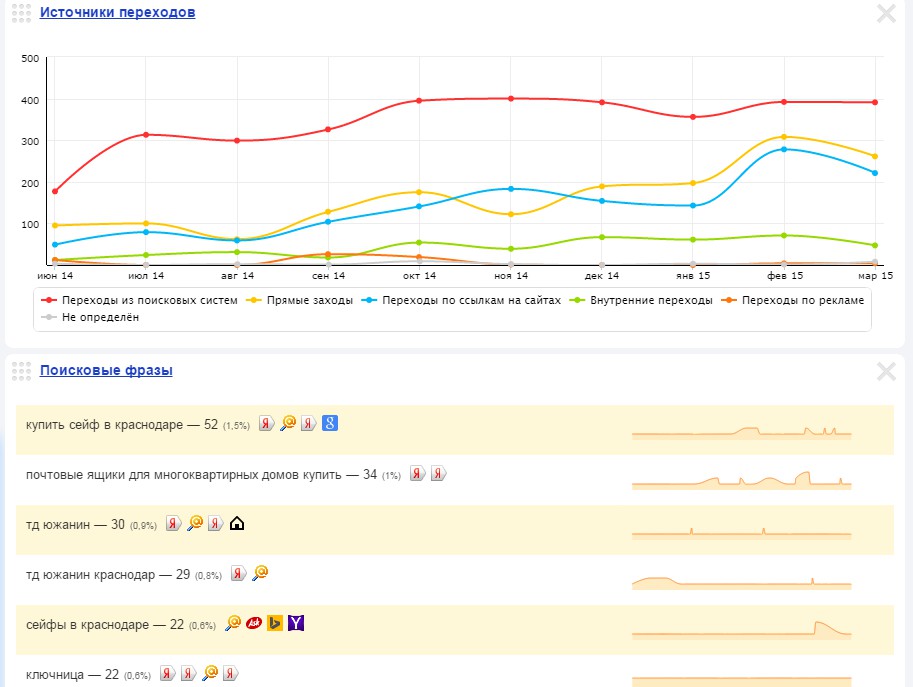The width and height of the screenshot is (913, 687).
Task: Click the июл 14 axis label
Action: 146,275
